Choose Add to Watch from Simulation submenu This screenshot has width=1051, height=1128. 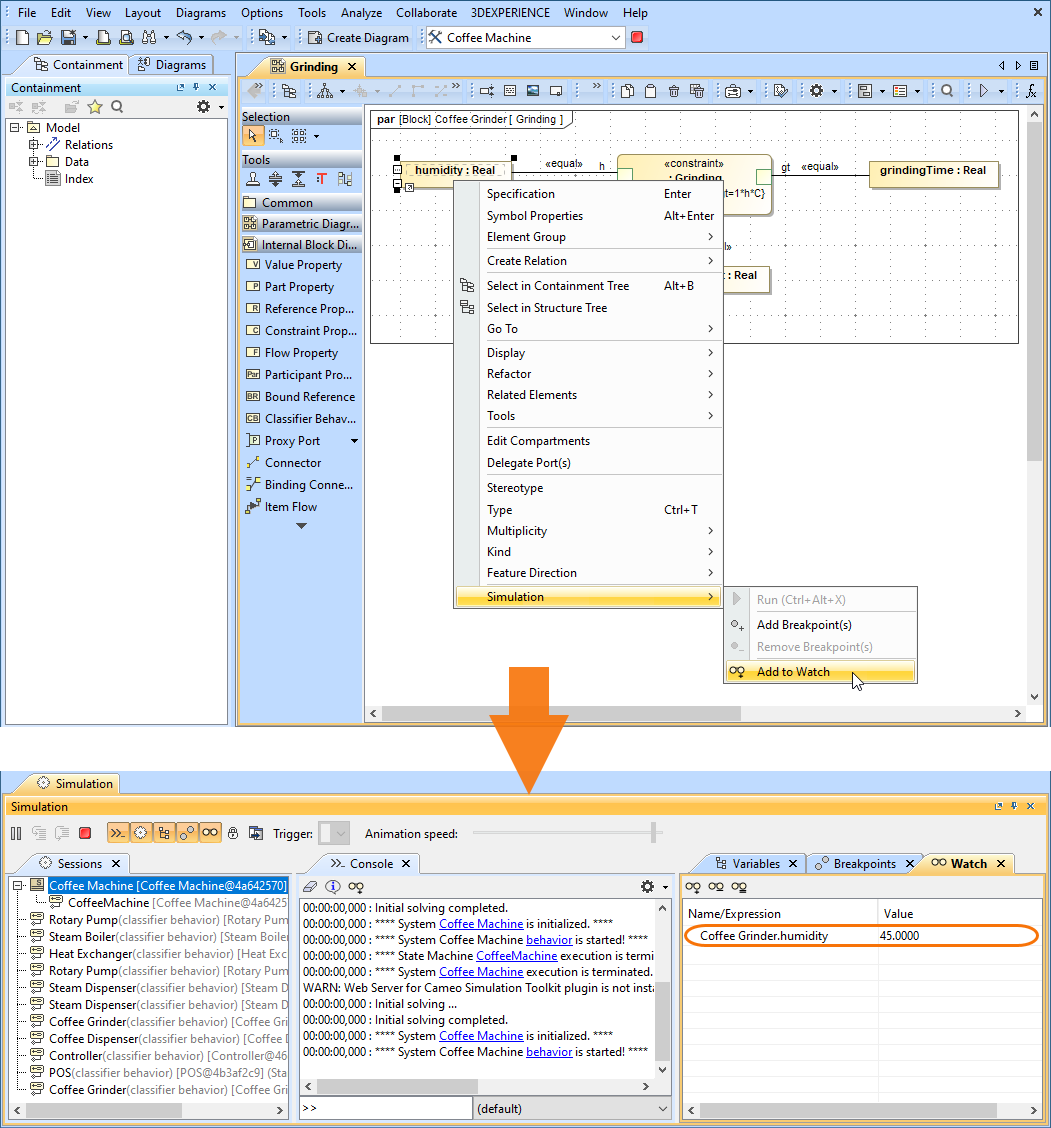tap(793, 672)
